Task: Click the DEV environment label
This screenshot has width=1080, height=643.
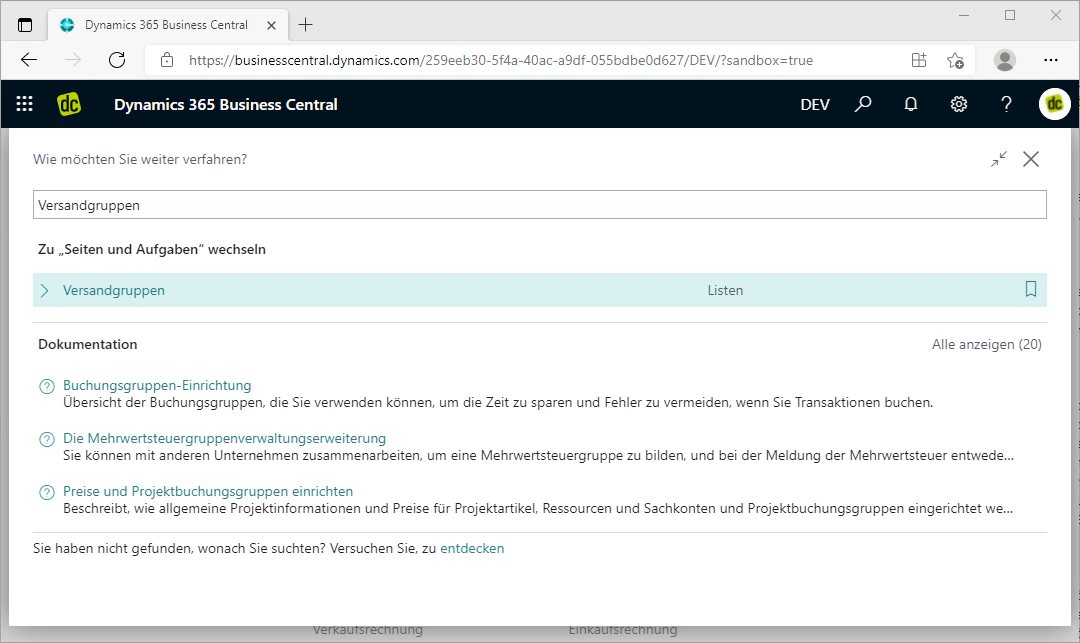Action: pos(815,105)
